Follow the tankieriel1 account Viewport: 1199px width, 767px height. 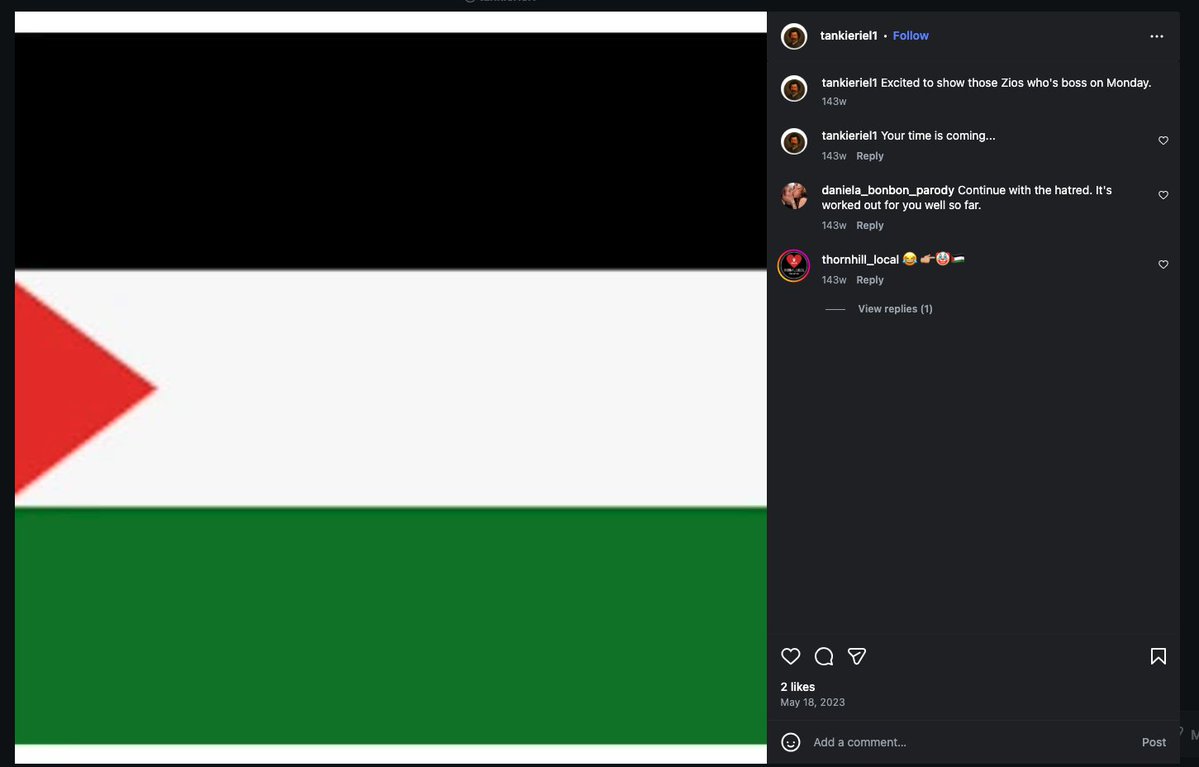tap(911, 36)
